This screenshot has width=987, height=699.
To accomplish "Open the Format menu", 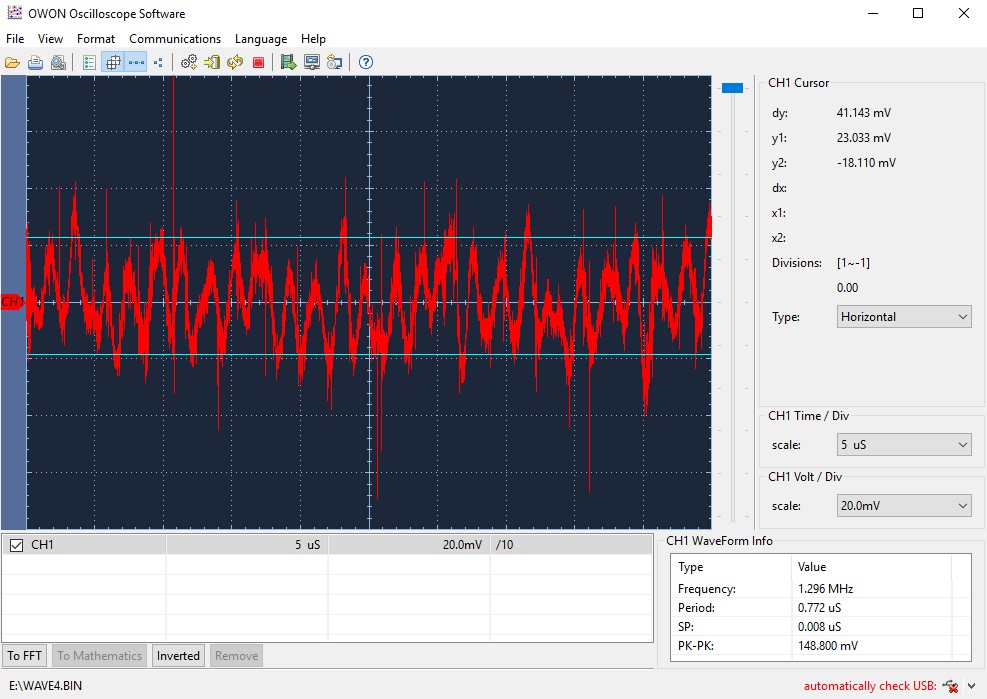I will coord(96,39).
